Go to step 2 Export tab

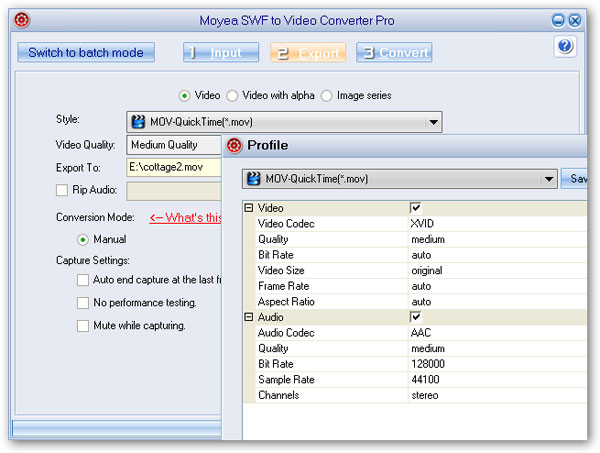(x=308, y=52)
